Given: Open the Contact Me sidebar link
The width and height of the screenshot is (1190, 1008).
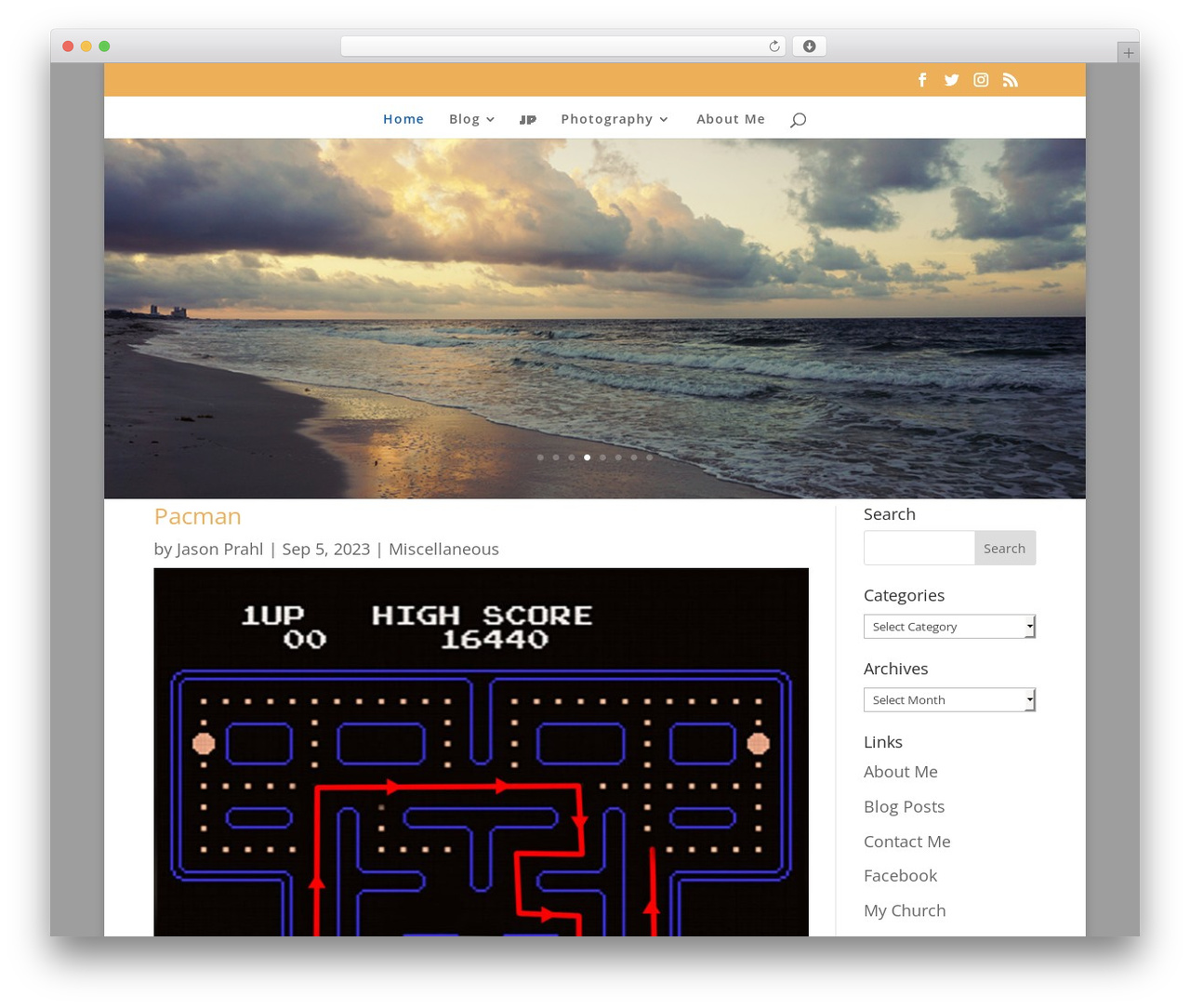Looking at the screenshot, I should click(x=906, y=842).
